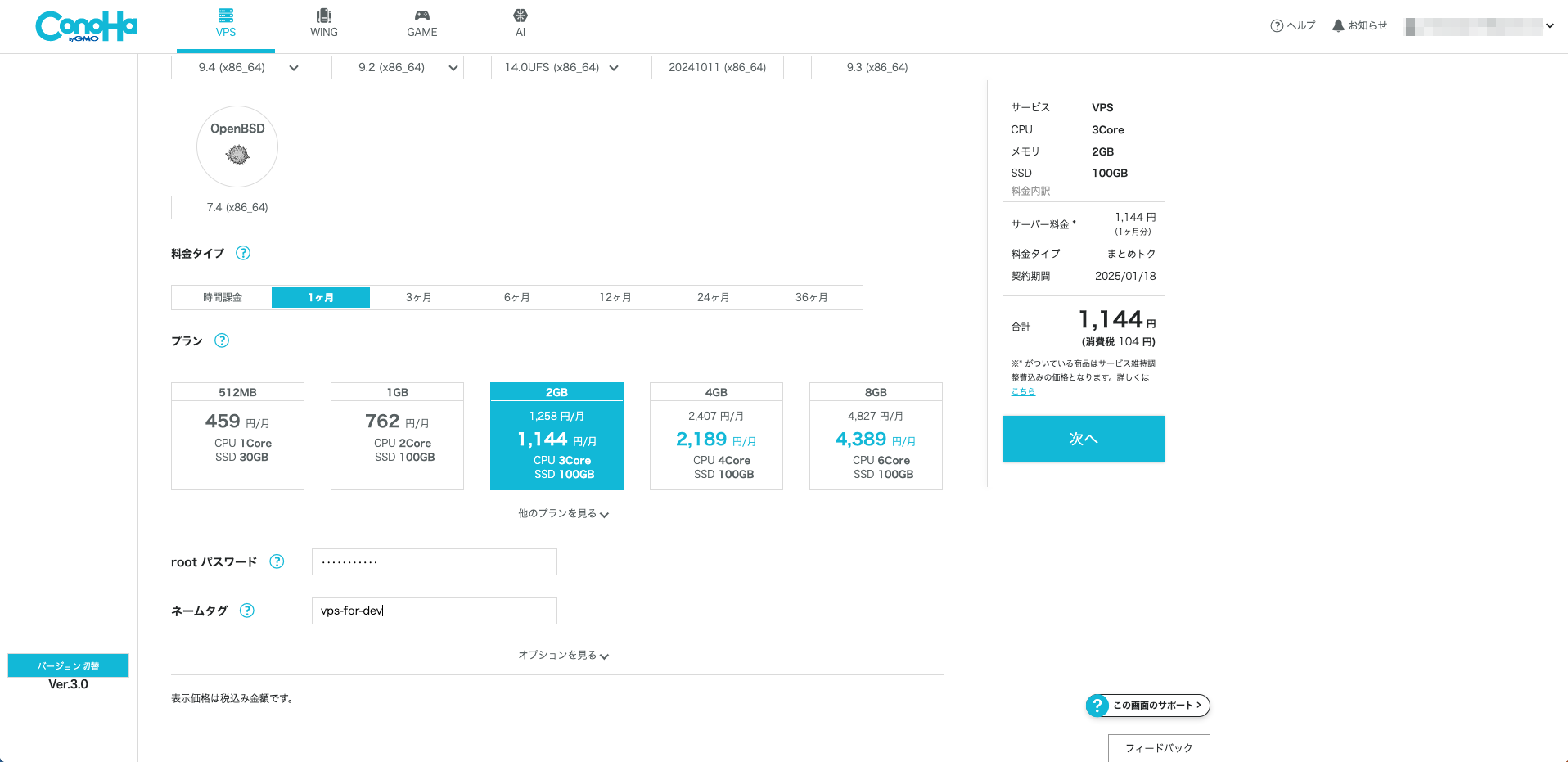This screenshot has width=1568, height=762.
Task: Expand オプションを見る options section
Action: tap(562, 655)
